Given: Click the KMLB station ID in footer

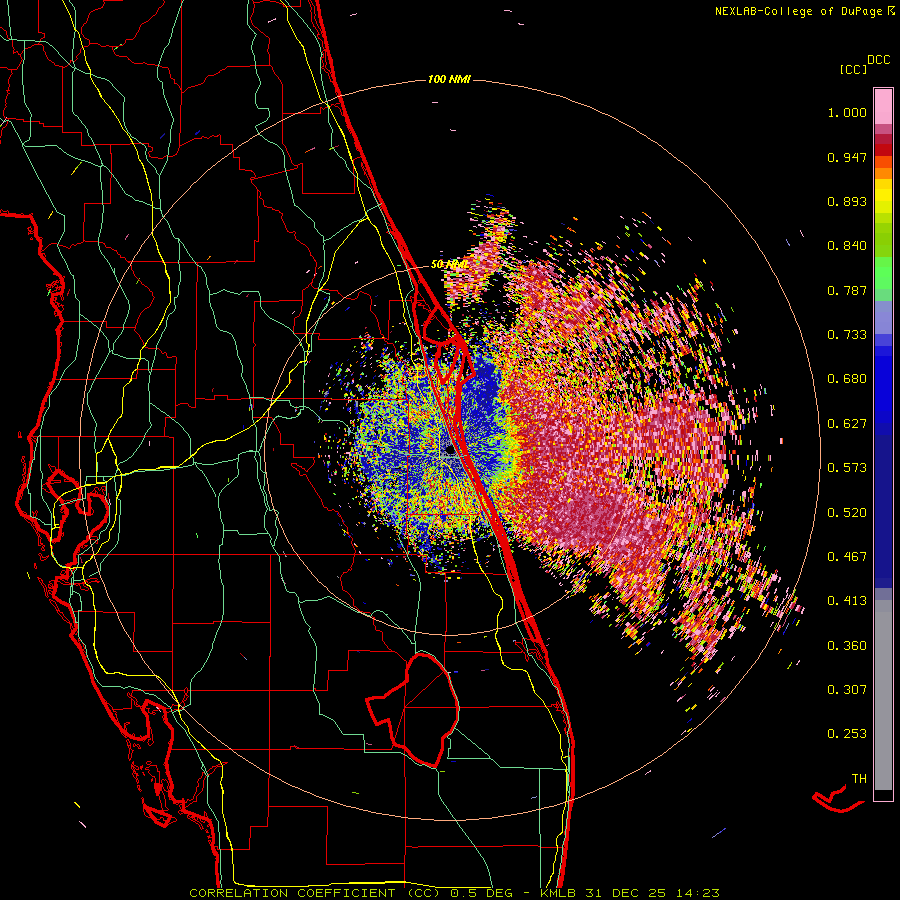Looking at the screenshot, I should pyautogui.click(x=558, y=893).
